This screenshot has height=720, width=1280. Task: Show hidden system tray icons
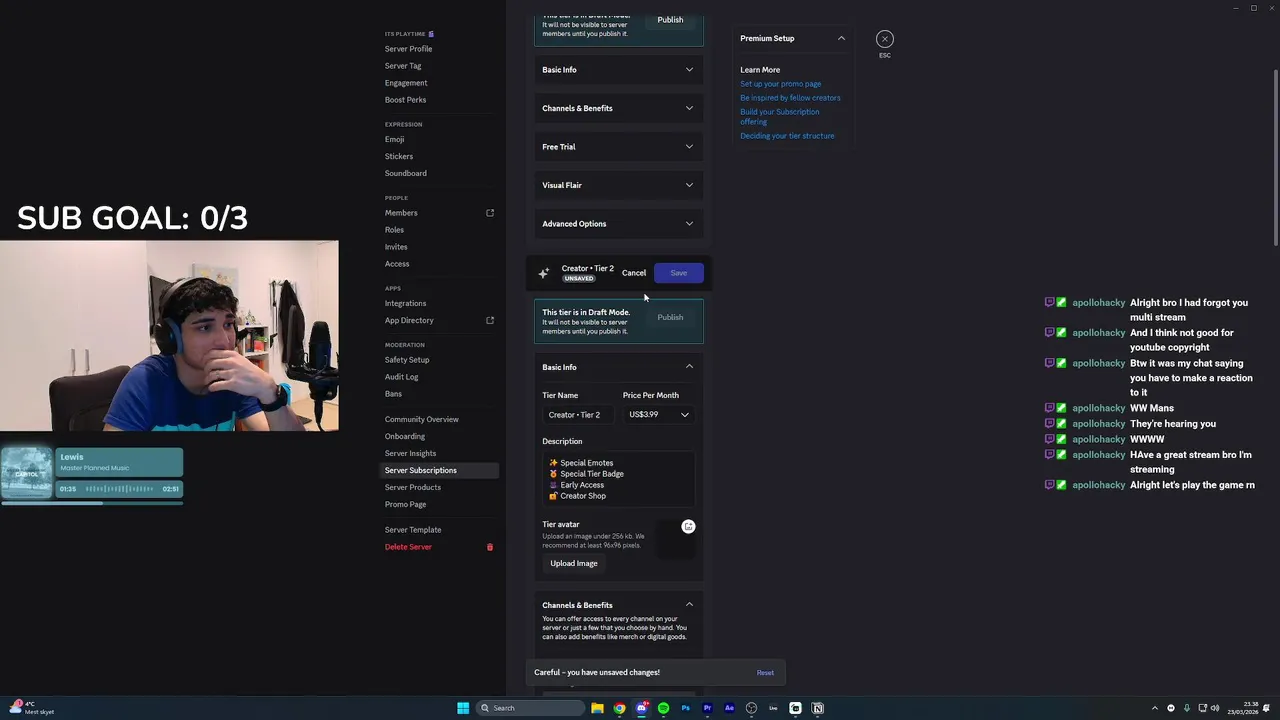pos(1154,708)
